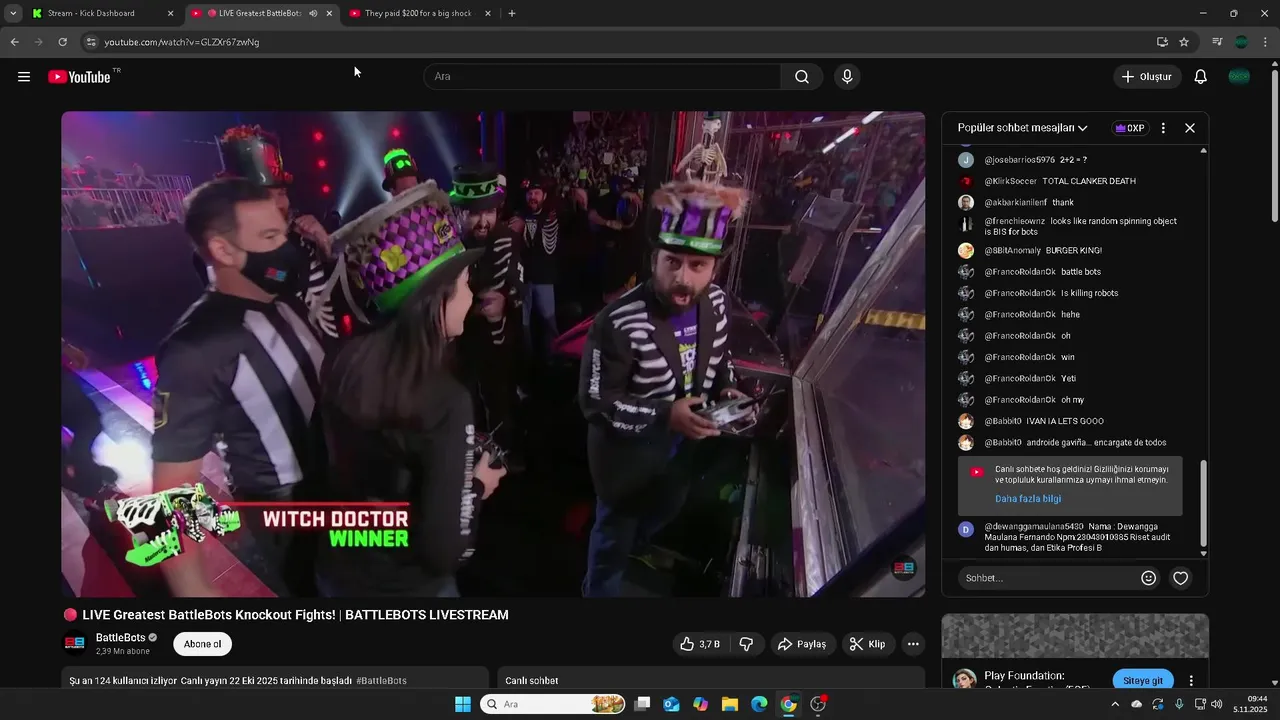The height and width of the screenshot is (720, 1280).
Task: Open the clock and date panel
Action: pos(1252,704)
